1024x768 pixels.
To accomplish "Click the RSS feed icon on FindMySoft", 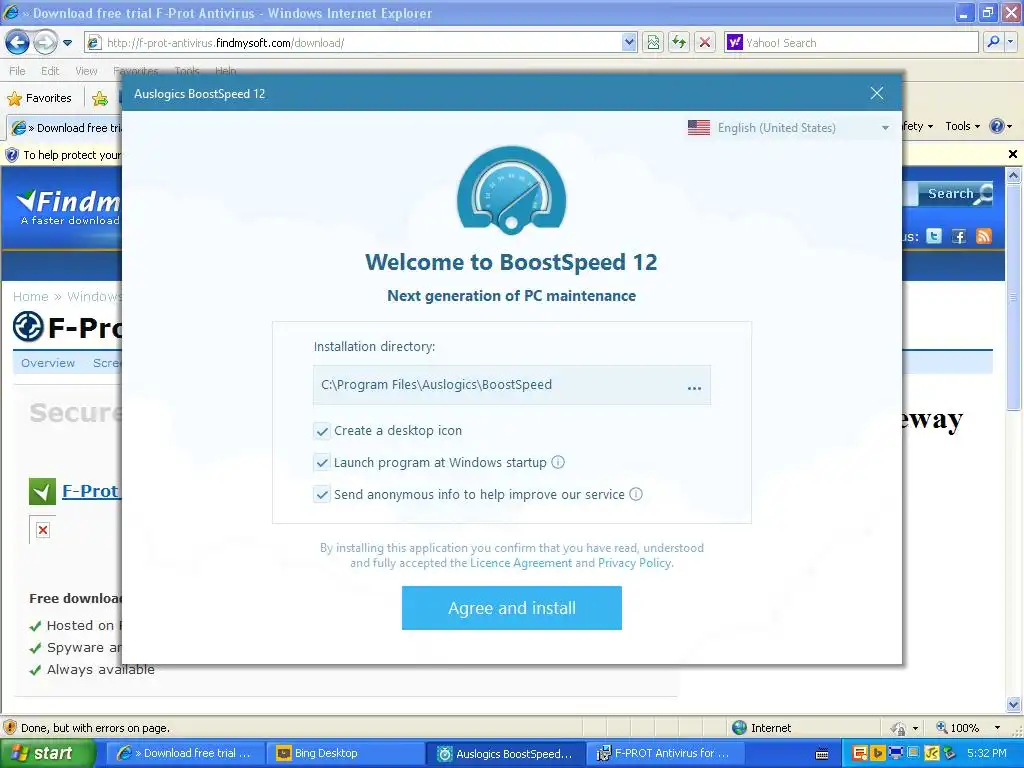I will pyautogui.click(x=984, y=236).
